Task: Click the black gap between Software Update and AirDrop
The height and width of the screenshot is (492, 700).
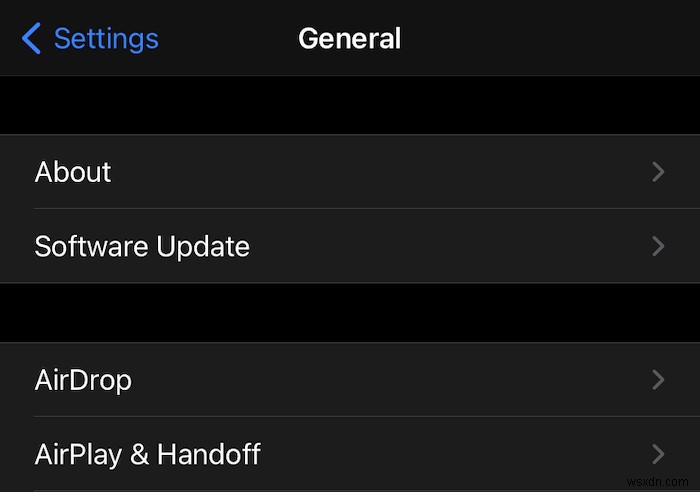Action: click(x=350, y=313)
